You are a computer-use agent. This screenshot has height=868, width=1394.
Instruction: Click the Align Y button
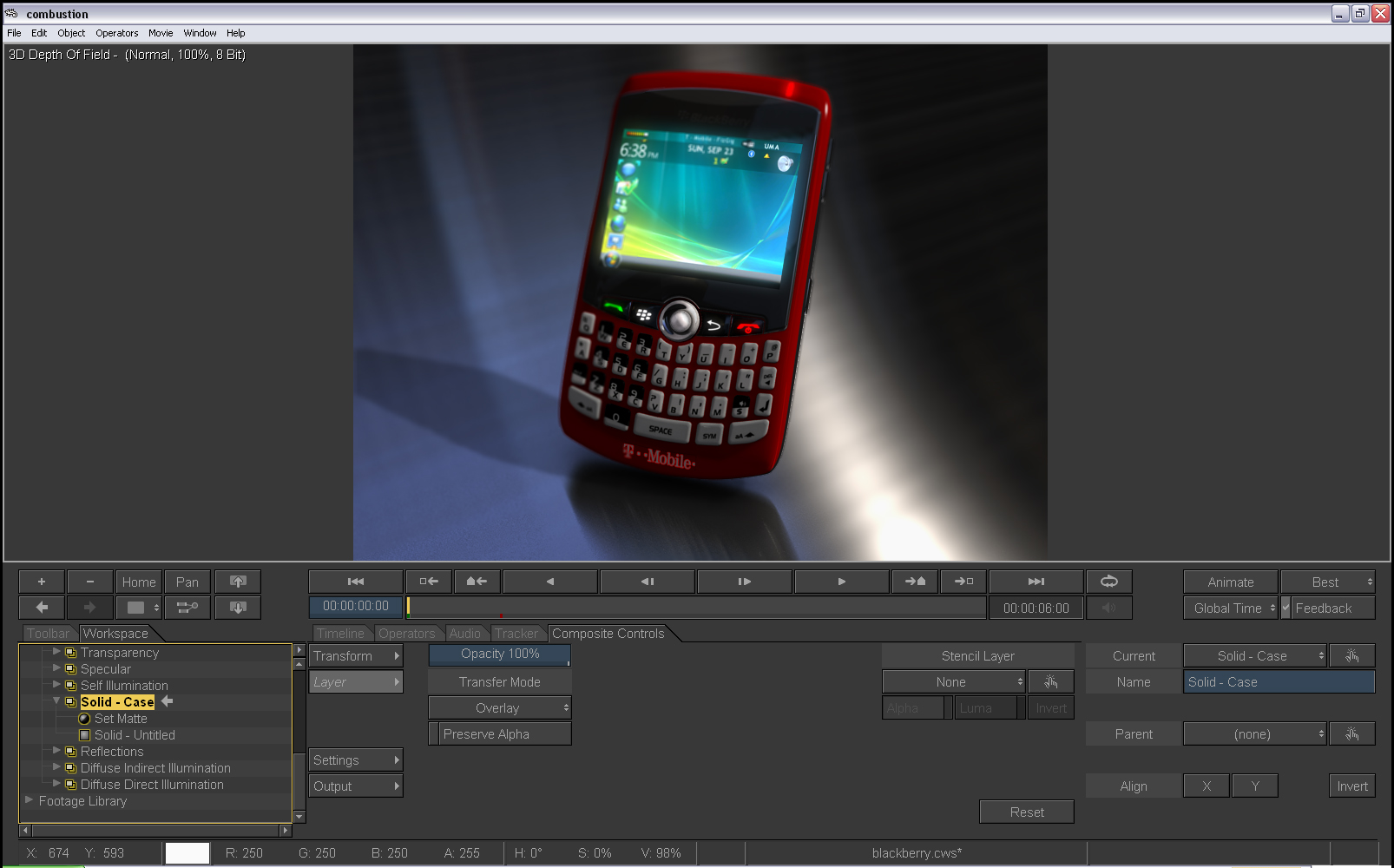(x=1255, y=786)
